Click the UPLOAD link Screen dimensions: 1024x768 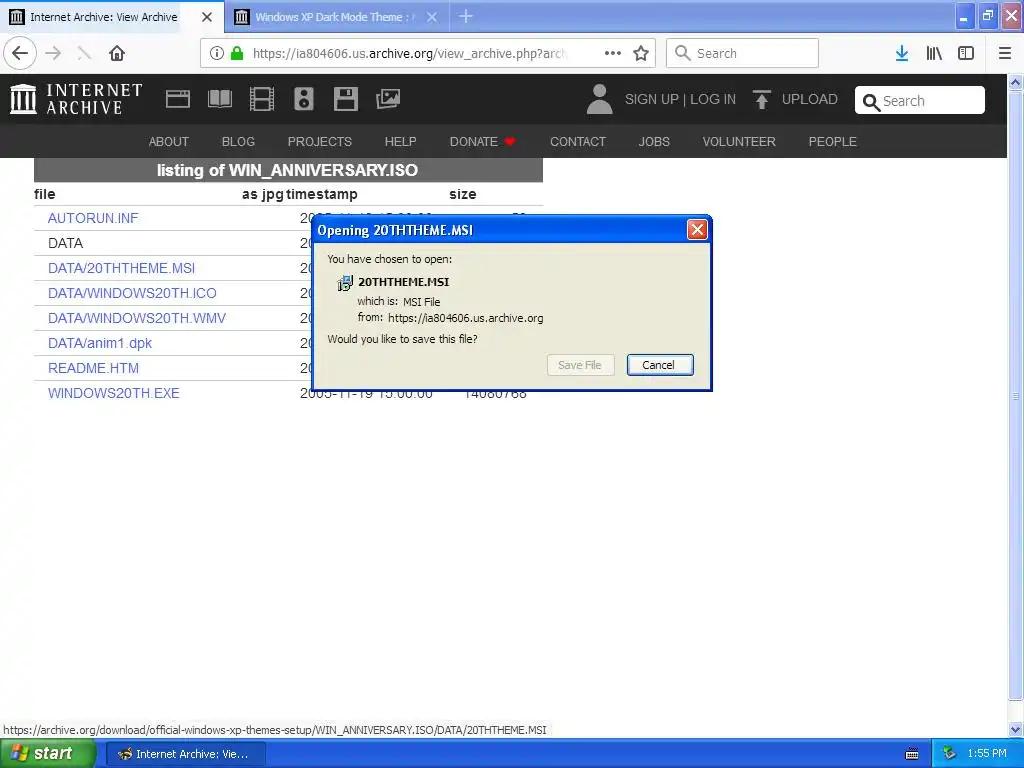[x=810, y=99]
